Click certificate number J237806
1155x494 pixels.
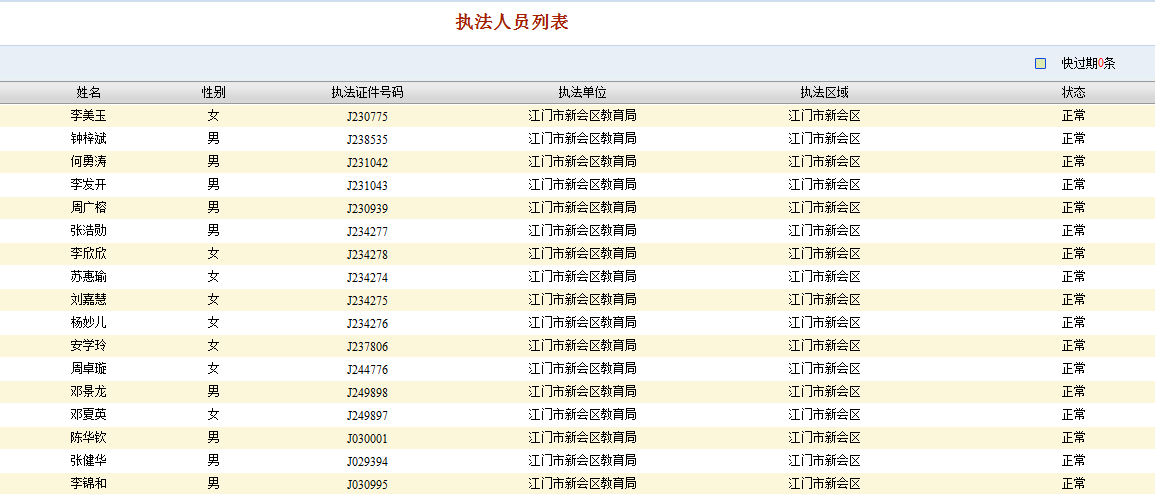tap(368, 346)
